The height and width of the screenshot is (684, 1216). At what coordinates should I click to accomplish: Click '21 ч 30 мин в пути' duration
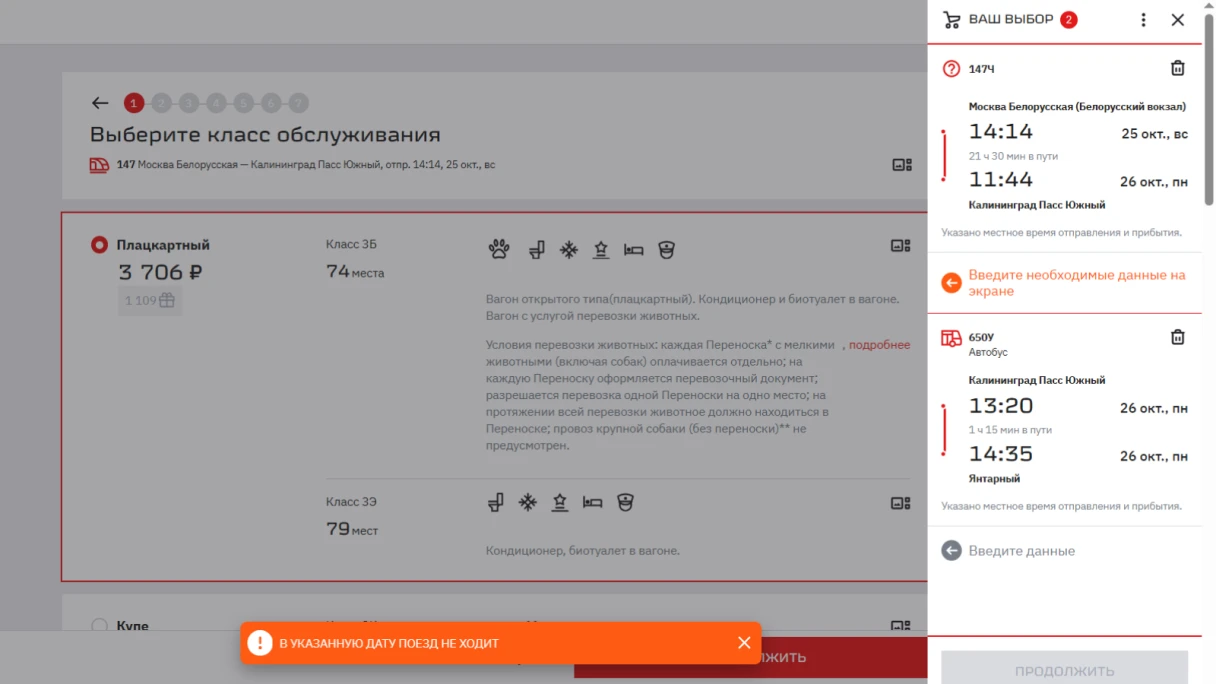click(x=1013, y=156)
